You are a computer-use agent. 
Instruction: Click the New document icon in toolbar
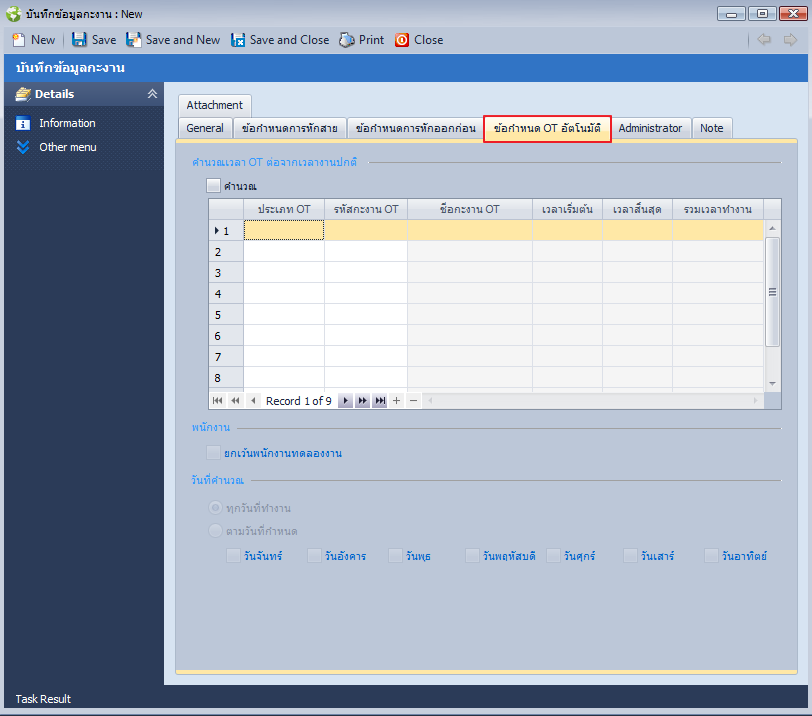pos(19,40)
